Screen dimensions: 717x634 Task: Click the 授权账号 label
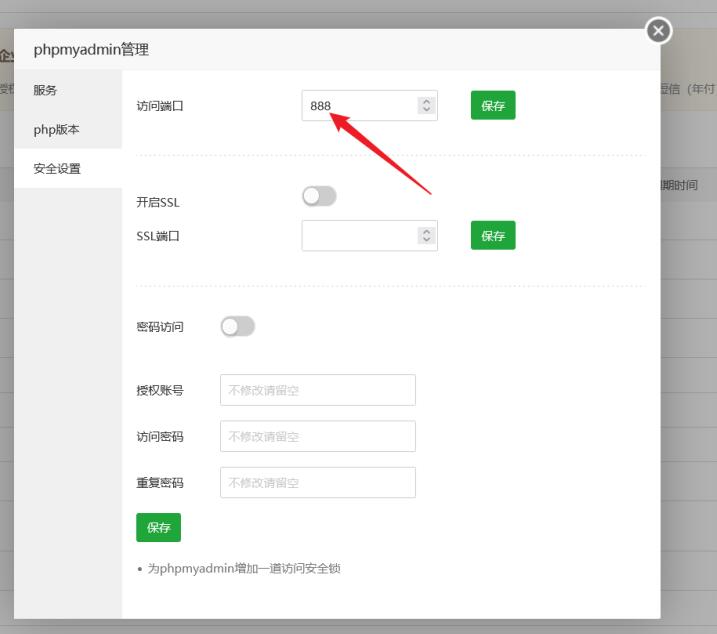click(x=160, y=390)
